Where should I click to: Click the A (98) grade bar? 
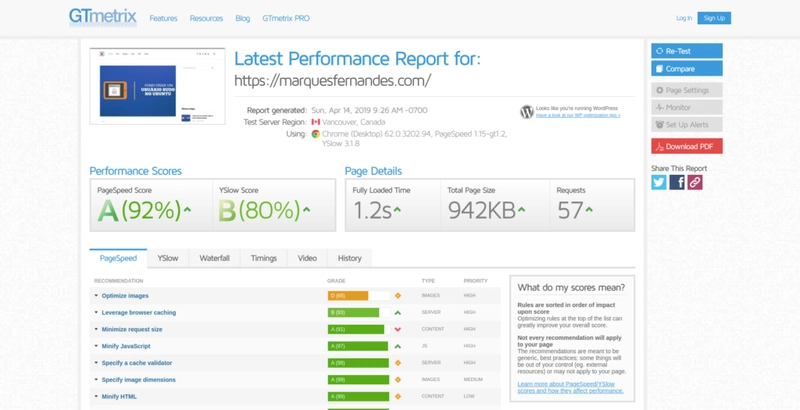[x=359, y=363]
